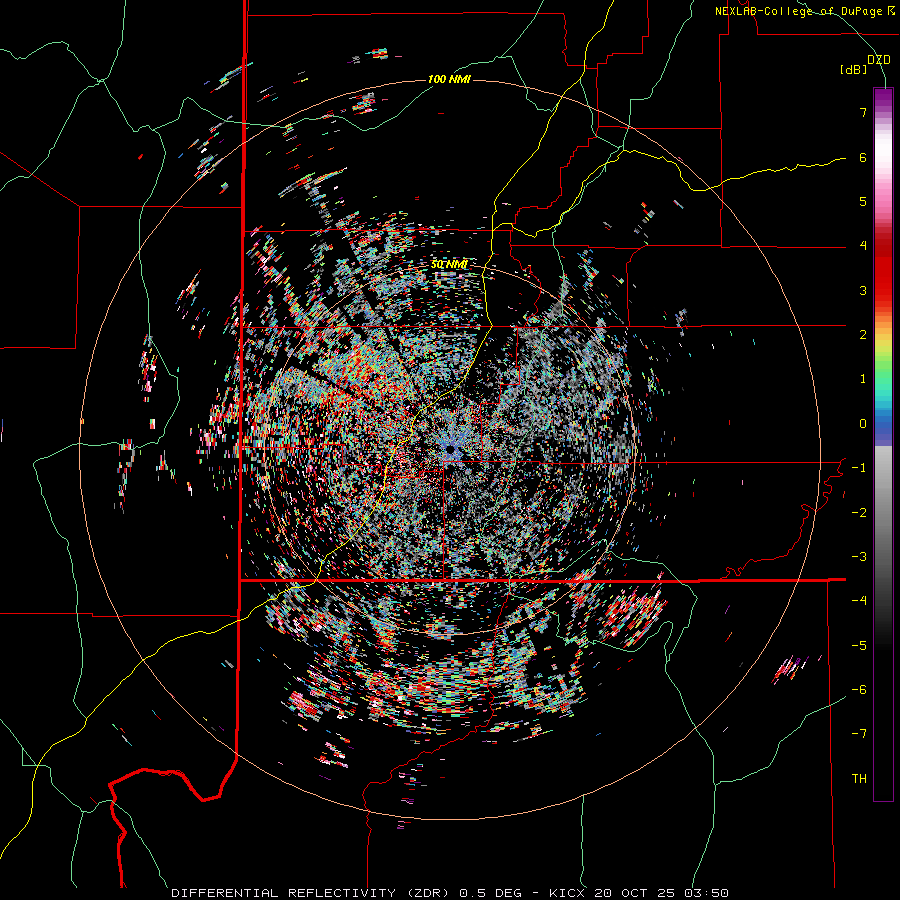This screenshot has width=900, height=900.
Task: Click the 2 value on the color scale
Action: [x=863, y=335]
